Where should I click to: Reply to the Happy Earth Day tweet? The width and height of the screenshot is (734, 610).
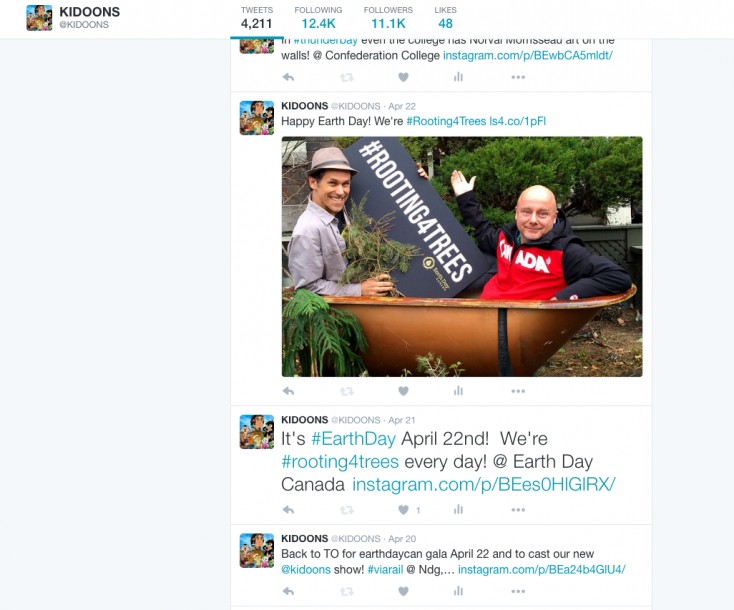pos(288,391)
